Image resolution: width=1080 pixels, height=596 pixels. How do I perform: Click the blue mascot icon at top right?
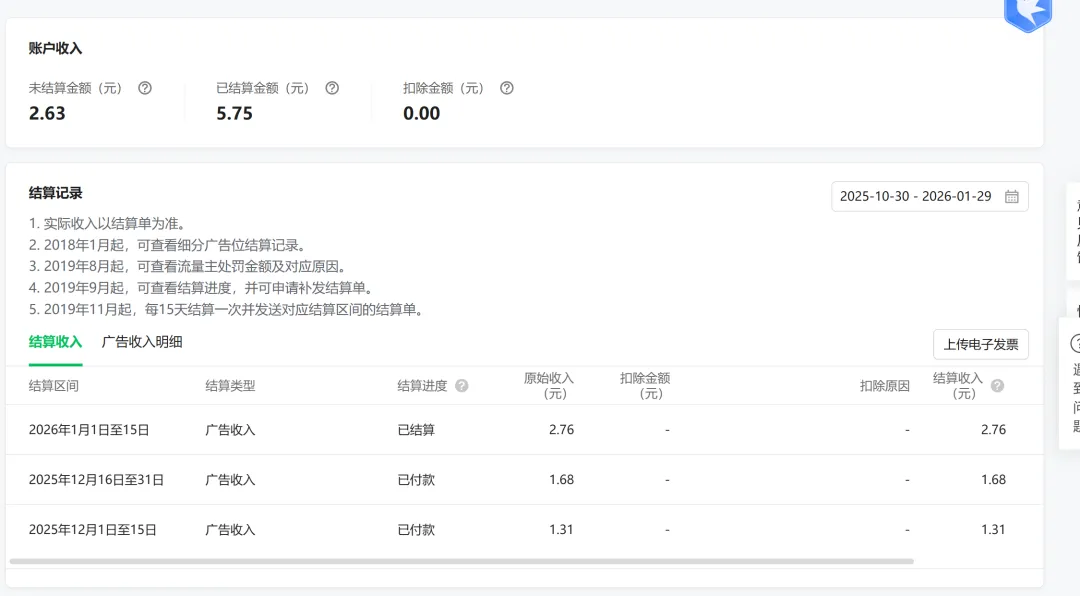click(1028, 13)
